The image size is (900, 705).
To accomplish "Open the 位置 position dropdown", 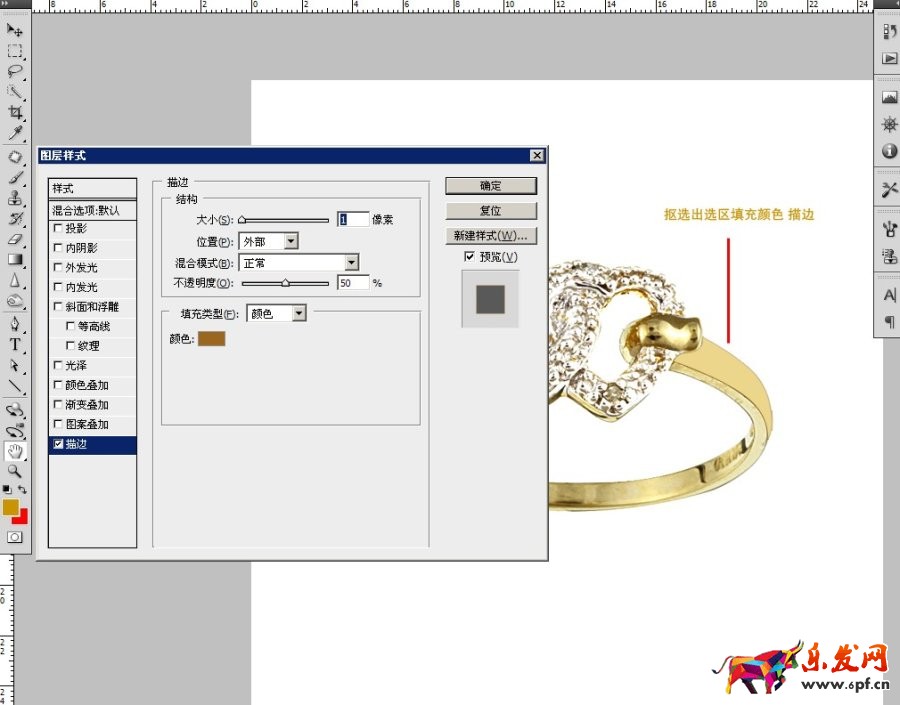I will pos(290,241).
